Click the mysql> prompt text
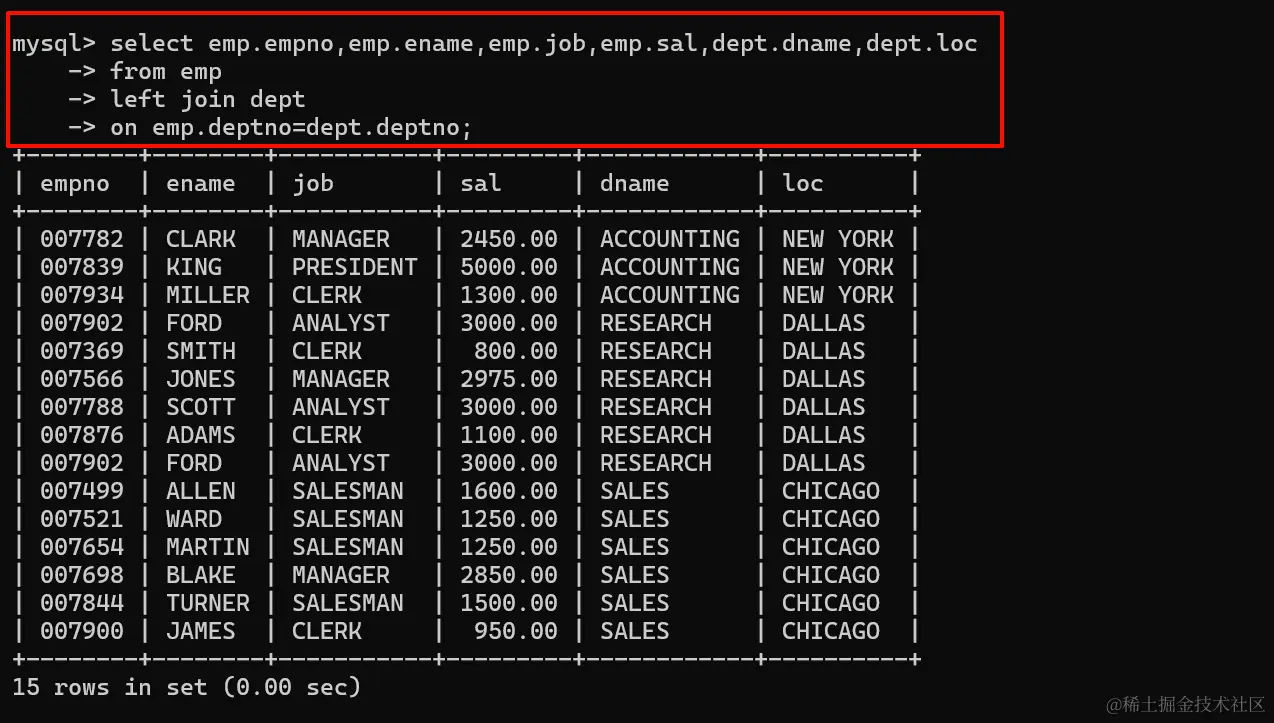The height and width of the screenshot is (723, 1274). [53, 43]
